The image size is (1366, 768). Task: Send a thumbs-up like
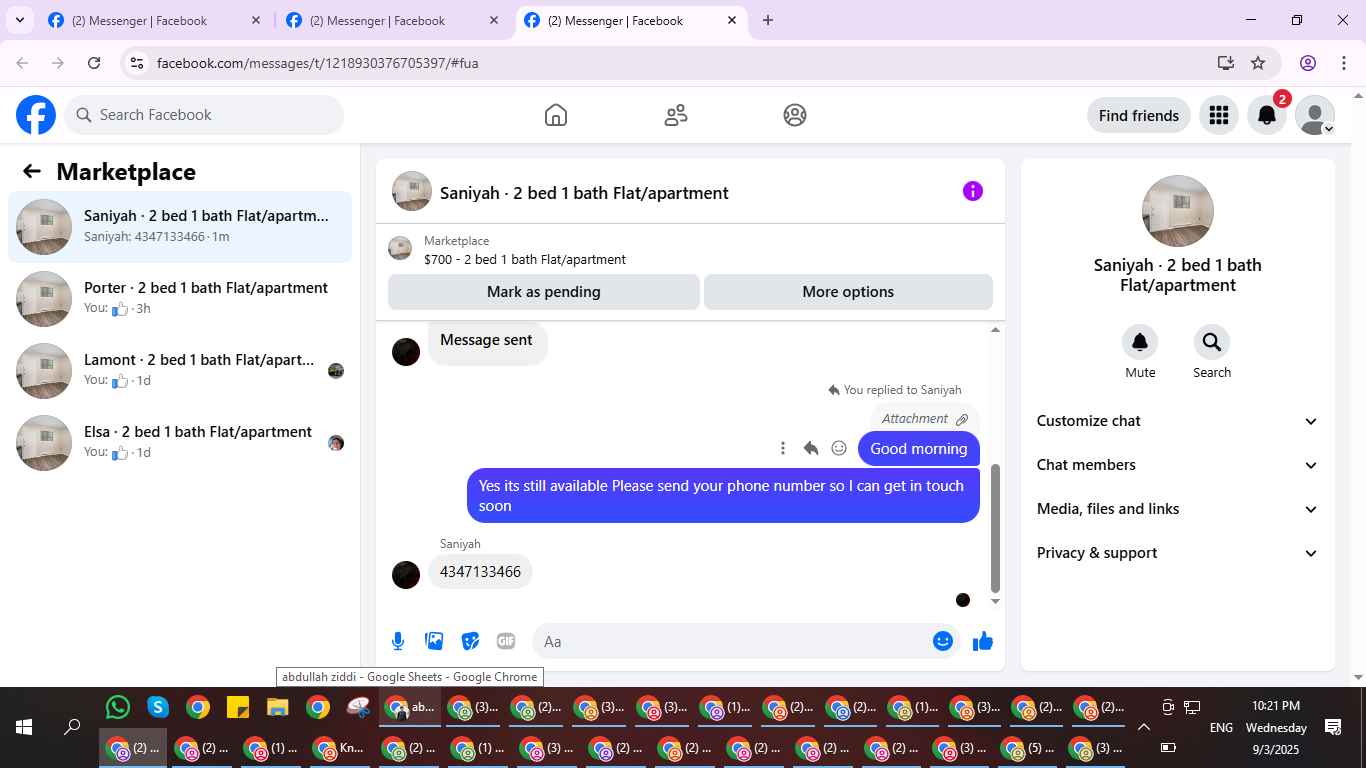point(983,641)
